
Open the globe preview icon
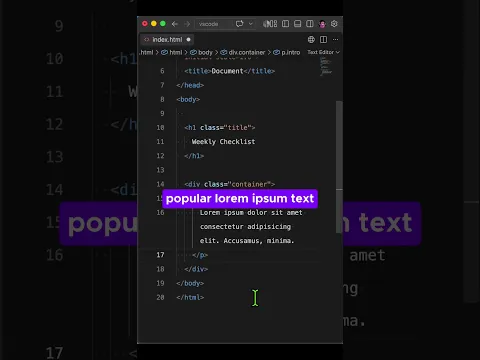(x=311, y=40)
